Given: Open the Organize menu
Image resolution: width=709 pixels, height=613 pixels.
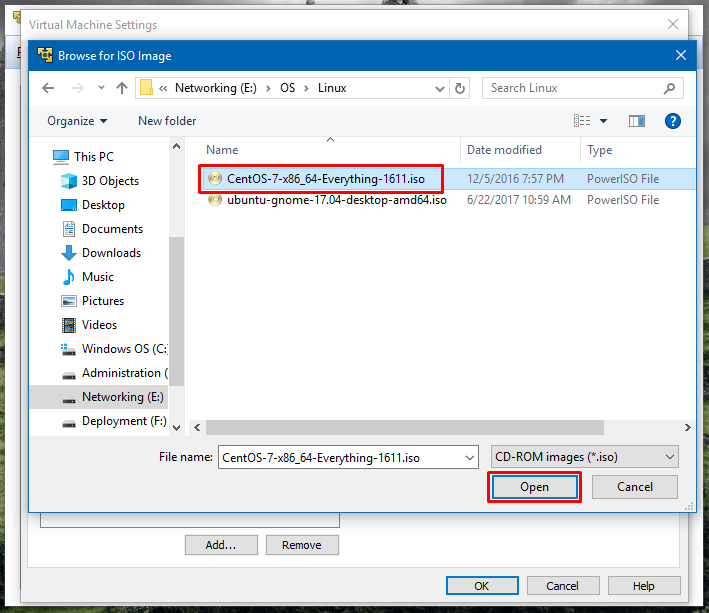Looking at the screenshot, I should 77,121.
